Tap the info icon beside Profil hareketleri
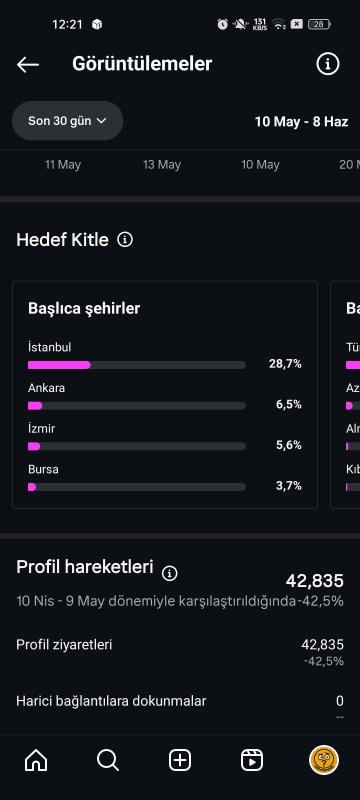The image size is (360, 800). coord(170,573)
